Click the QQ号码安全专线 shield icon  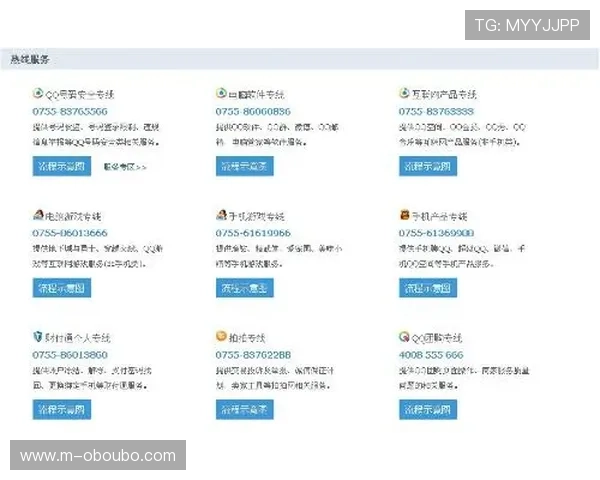[38, 93]
